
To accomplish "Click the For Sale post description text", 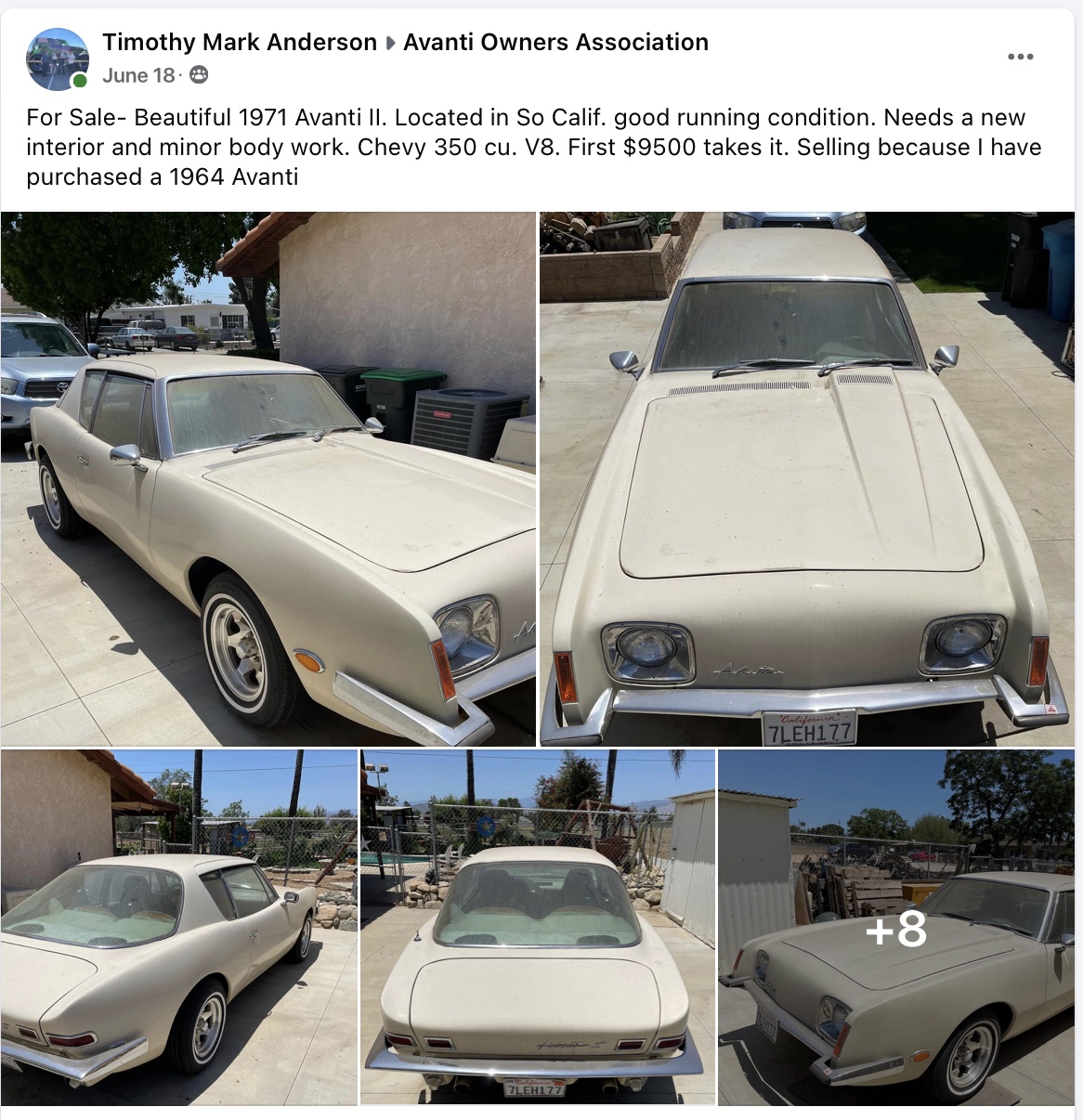I will tap(534, 147).
